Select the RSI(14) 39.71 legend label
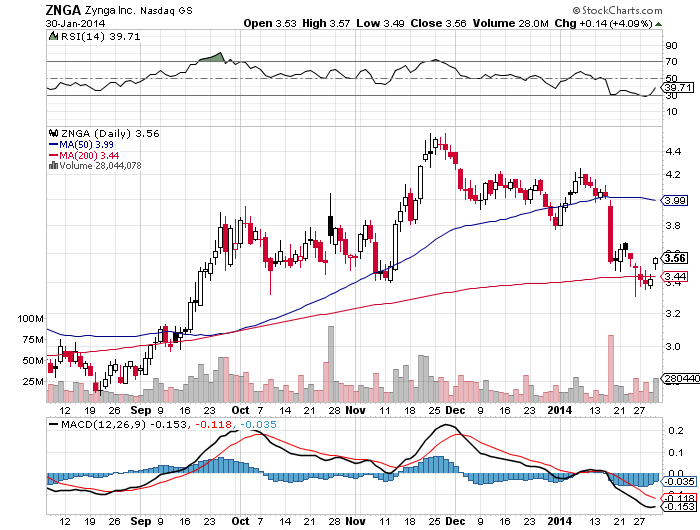700x530 pixels. 100,36
